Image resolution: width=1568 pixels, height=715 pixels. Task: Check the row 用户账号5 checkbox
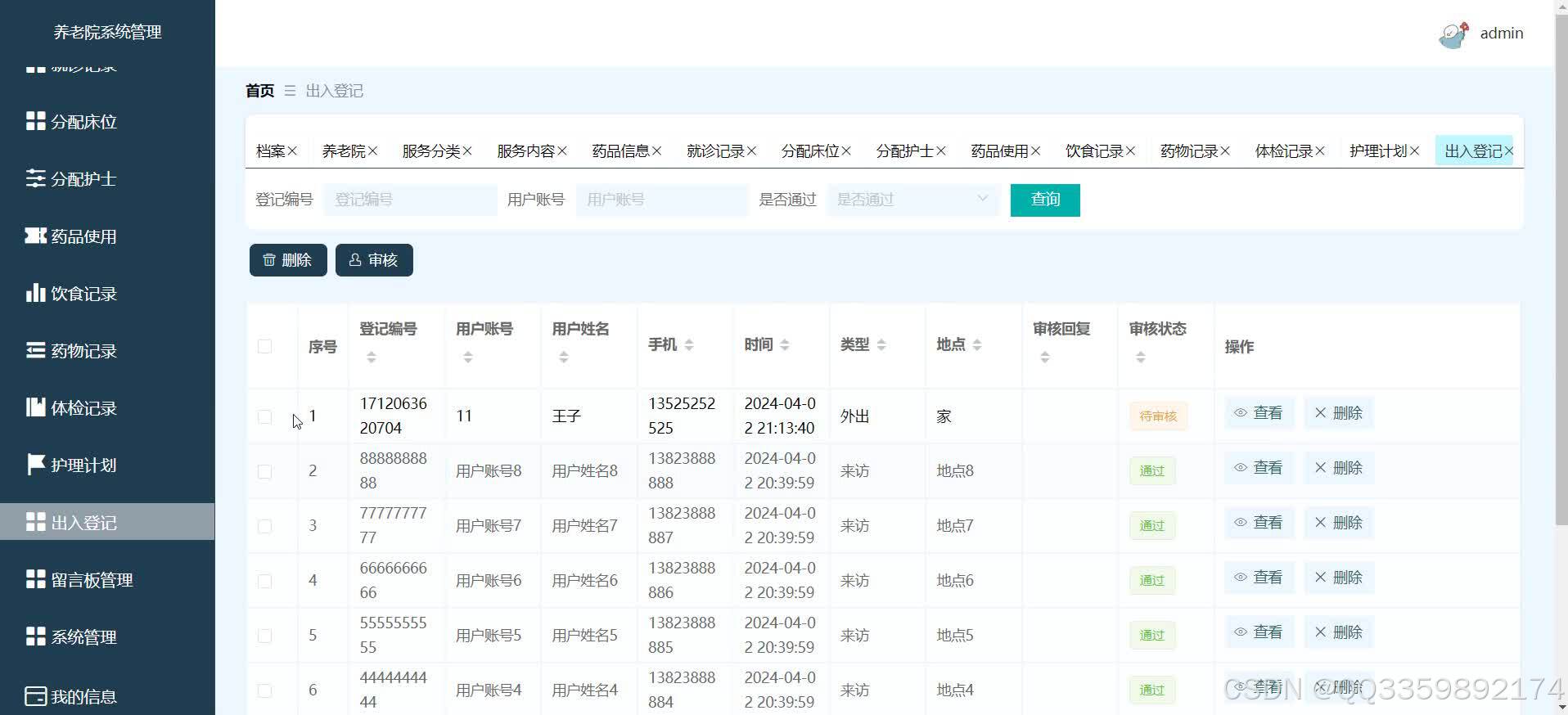(264, 636)
